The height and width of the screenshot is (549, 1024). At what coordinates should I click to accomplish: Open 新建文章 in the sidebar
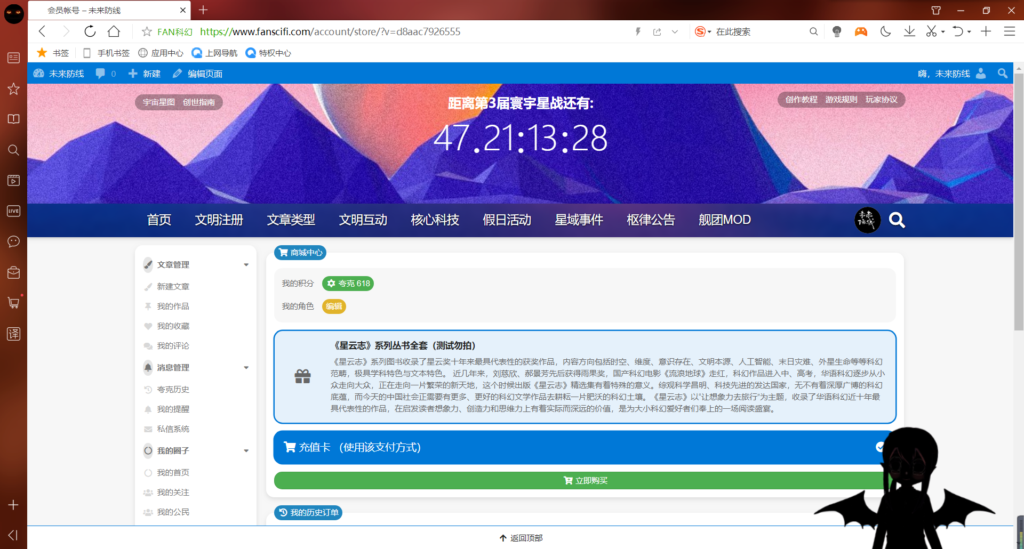pyautogui.click(x=172, y=287)
